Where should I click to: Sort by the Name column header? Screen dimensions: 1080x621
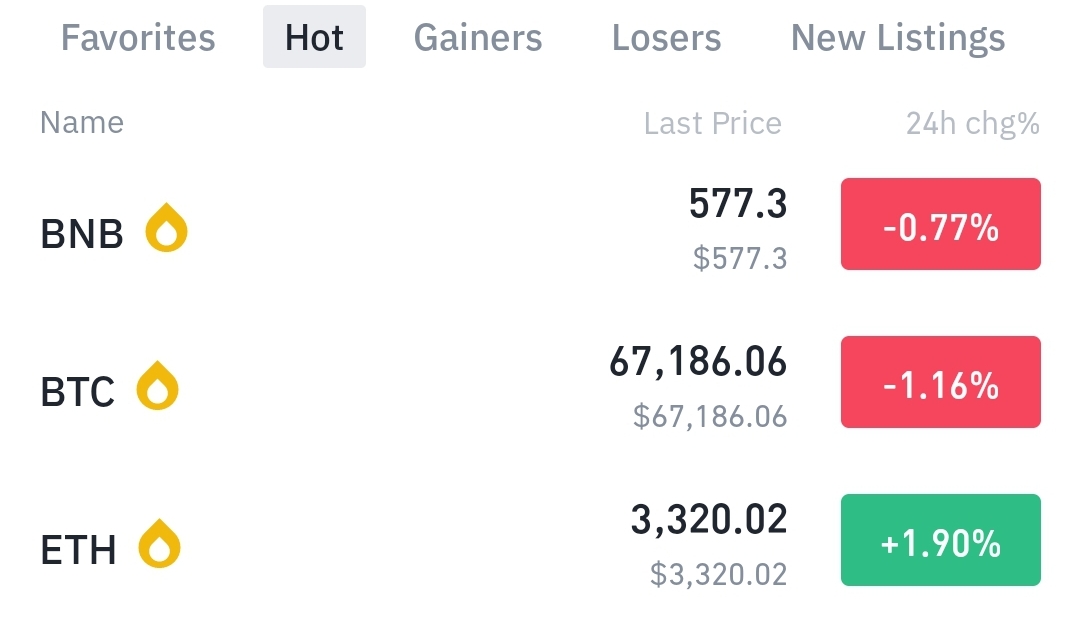point(82,123)
